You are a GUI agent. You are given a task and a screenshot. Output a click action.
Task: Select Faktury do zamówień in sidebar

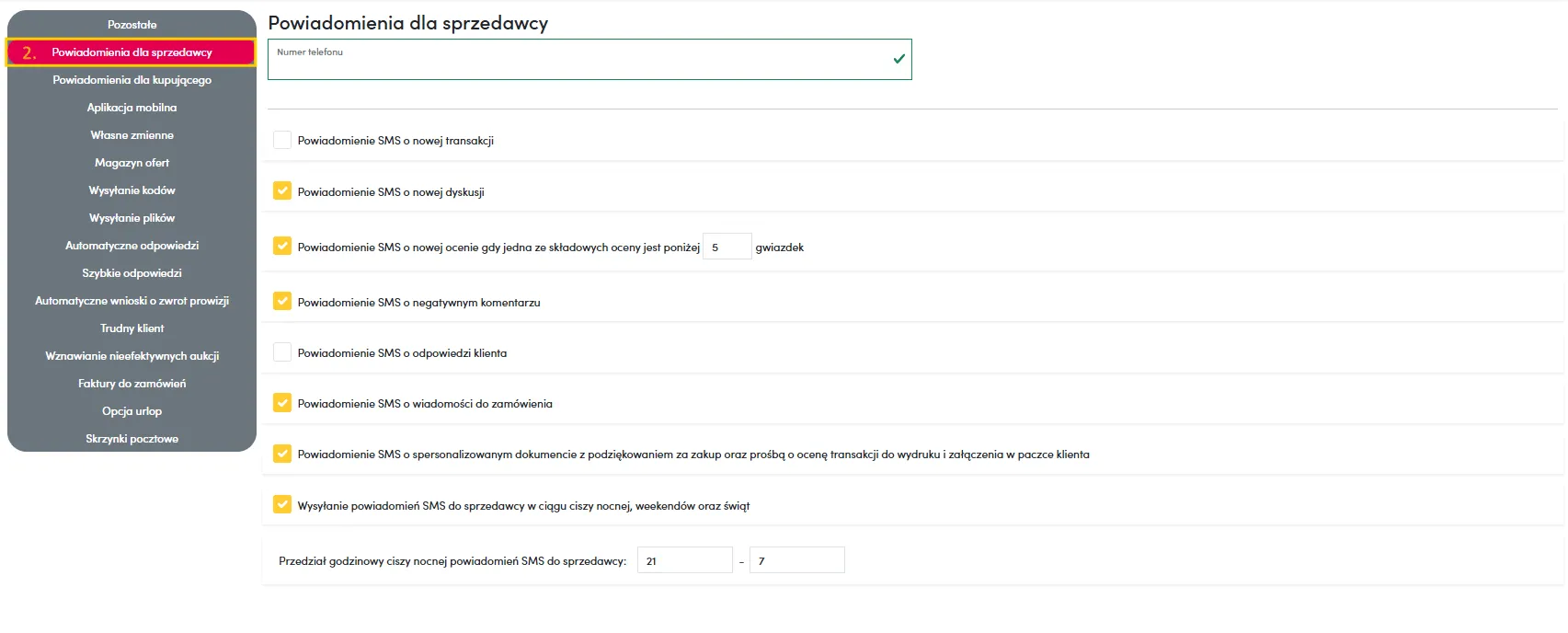pos(132,384)
